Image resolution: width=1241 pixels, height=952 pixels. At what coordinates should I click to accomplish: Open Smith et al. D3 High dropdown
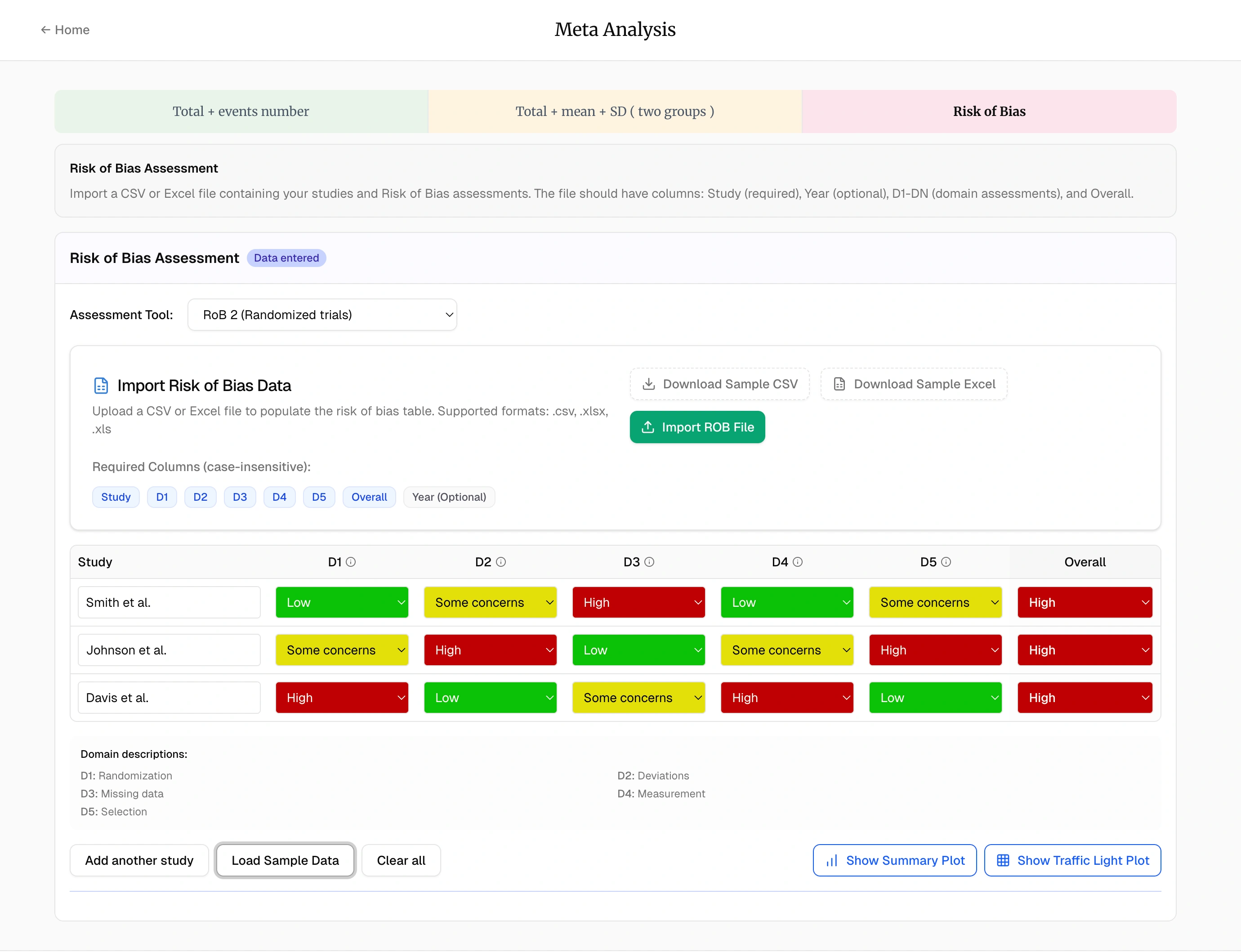[x=638, y=602]
